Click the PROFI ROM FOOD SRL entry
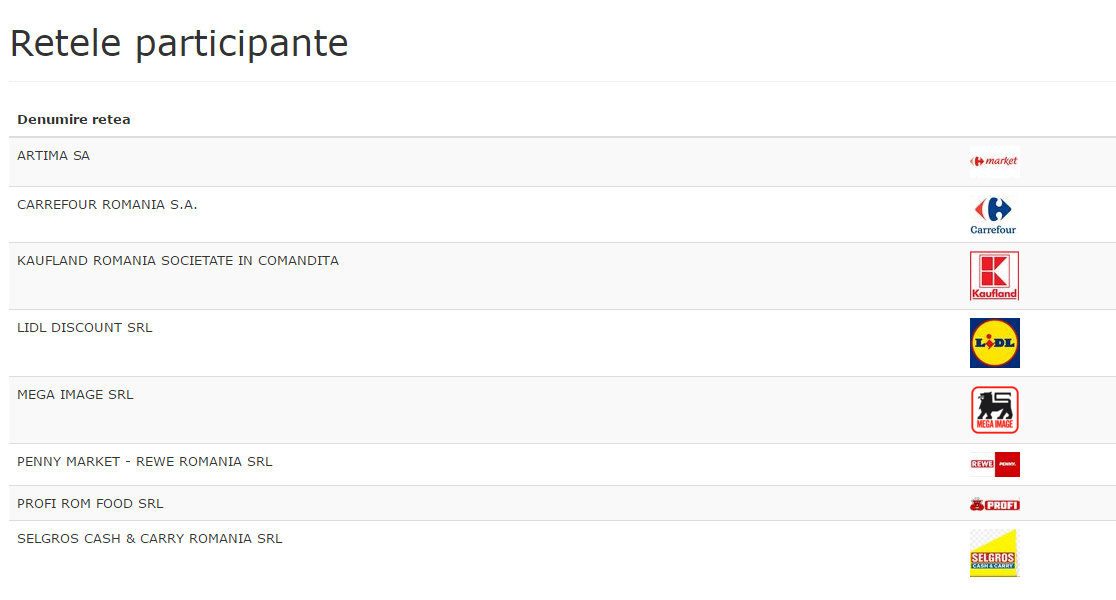Viewport: 1116px width, 600px height. tap(90, 504)
